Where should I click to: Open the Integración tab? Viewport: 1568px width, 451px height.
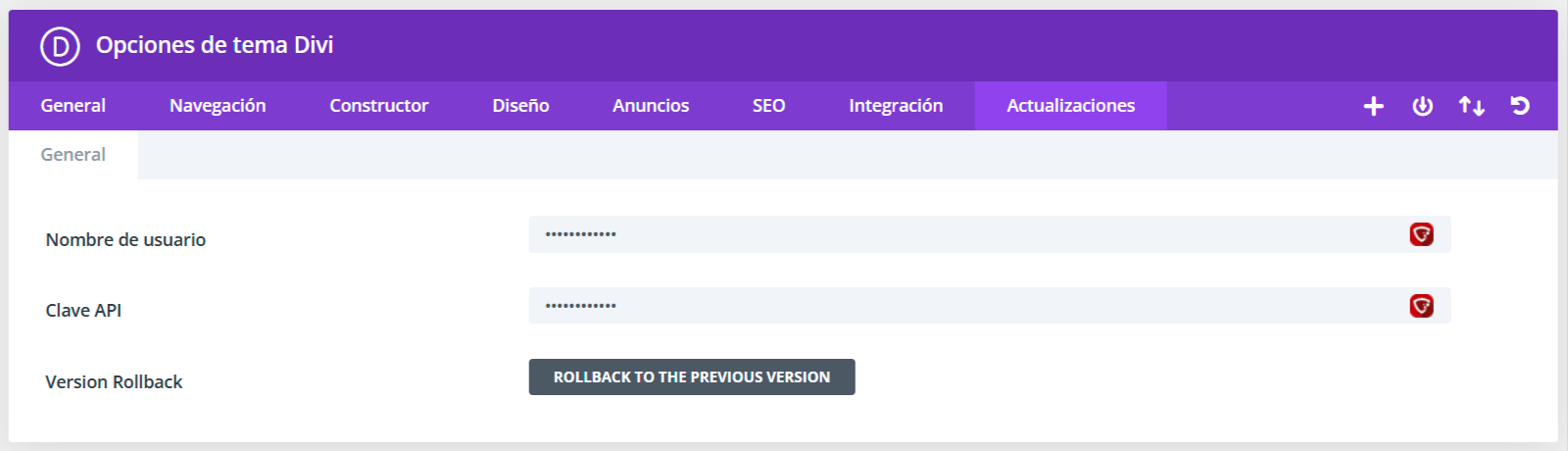(896, 106)
